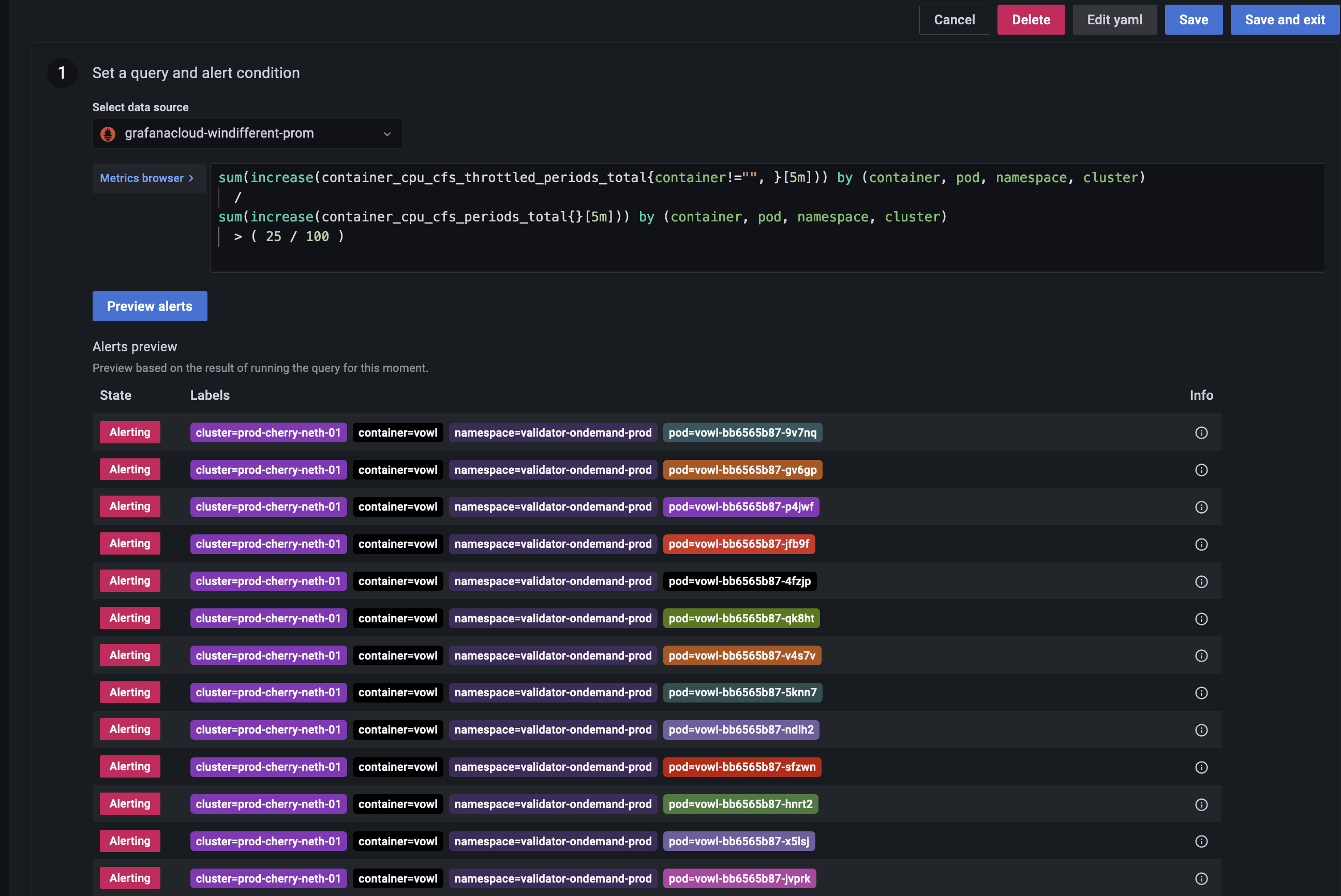Image resolution: width=1341 pixels, height=896 pixels.
Task: Click Alerting badge in sfzwn pod row
Action: click(x=130, y=767)
